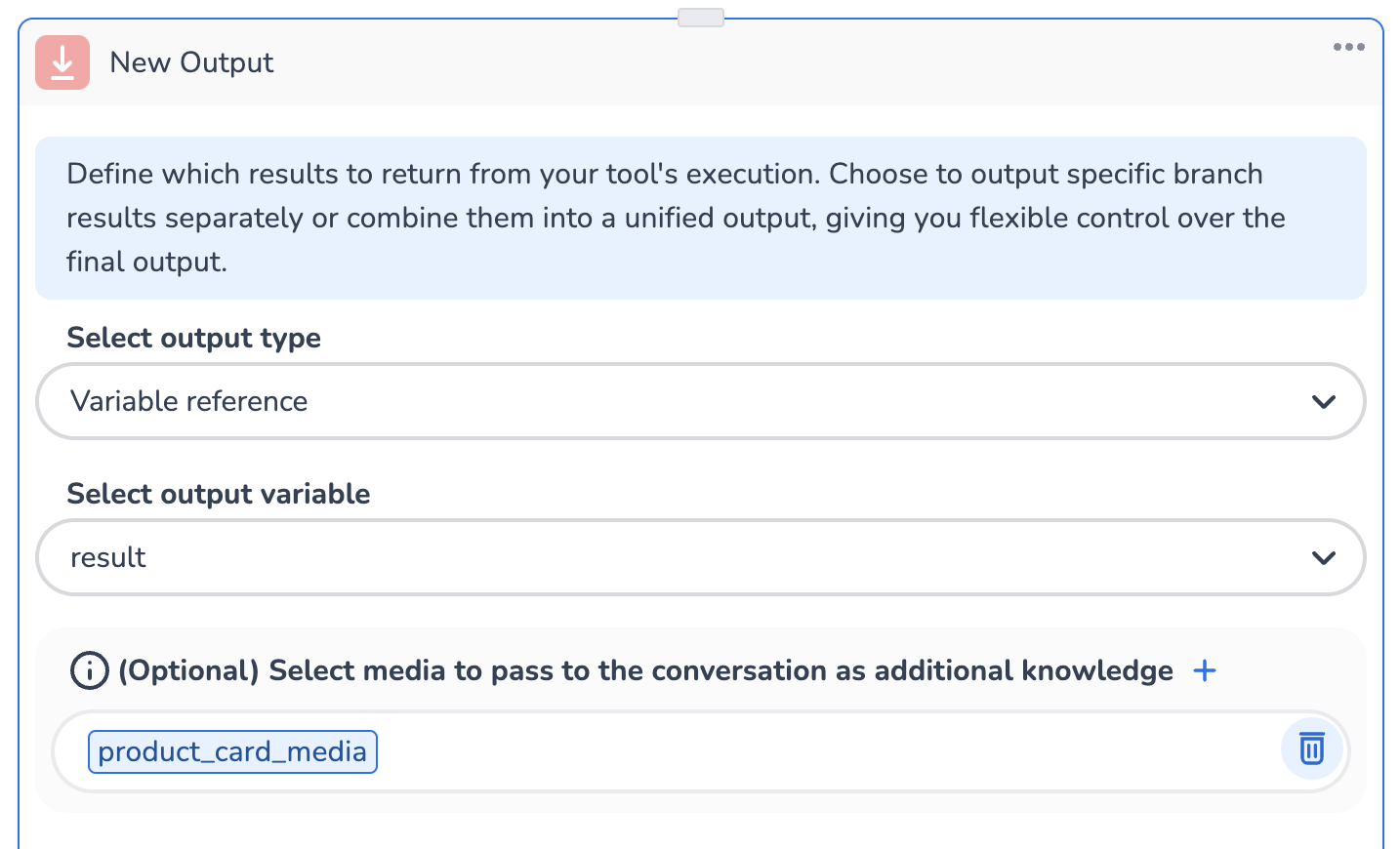
Task: Click the info icon beside the media section
Action: pos(89,670)
